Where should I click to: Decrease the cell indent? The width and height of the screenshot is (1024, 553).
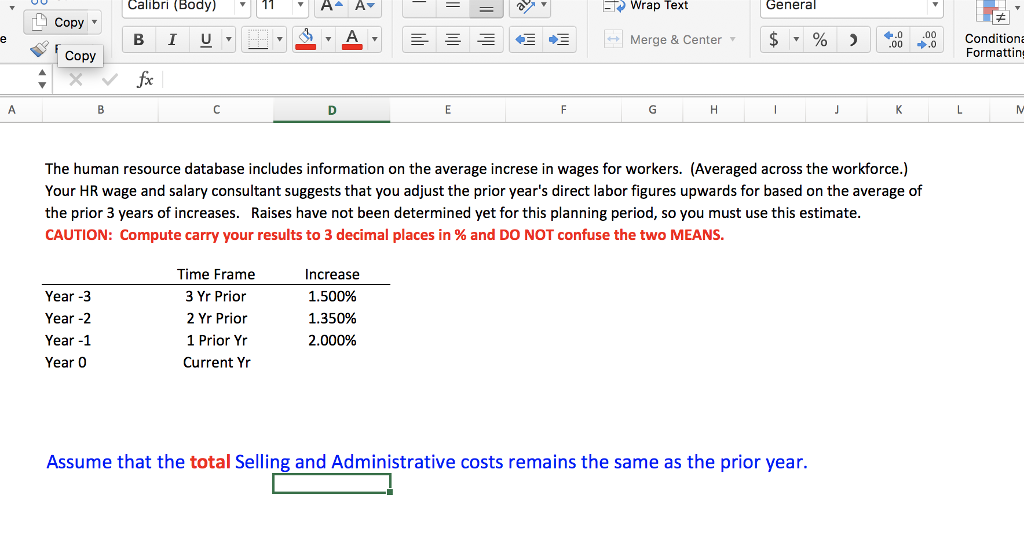pyautogui.click(x=528, y=40)
